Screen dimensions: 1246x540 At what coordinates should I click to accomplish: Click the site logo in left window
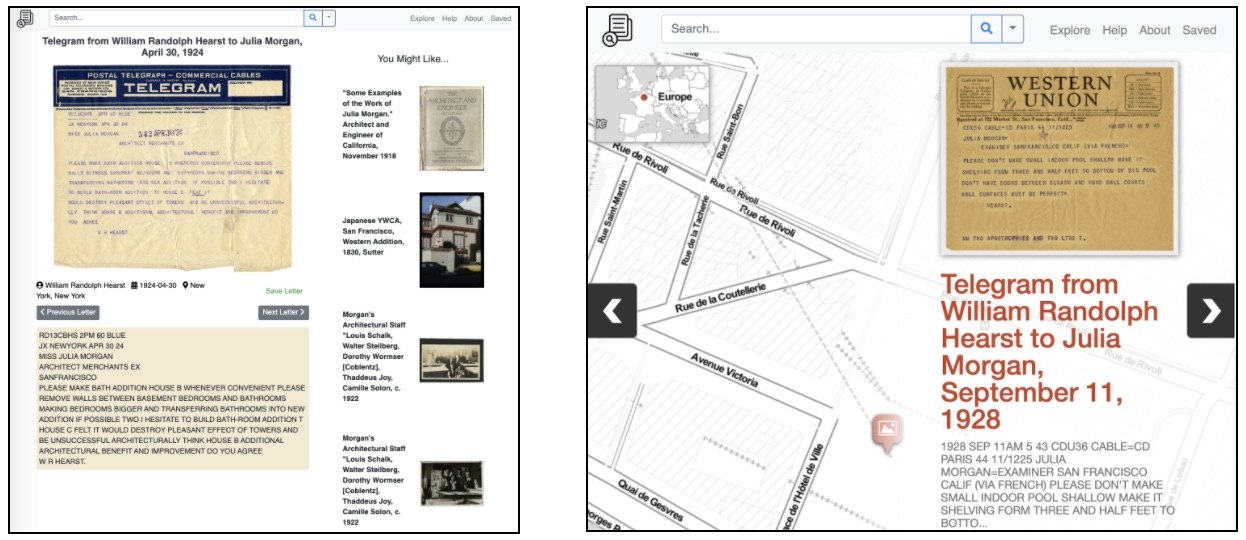25,18
